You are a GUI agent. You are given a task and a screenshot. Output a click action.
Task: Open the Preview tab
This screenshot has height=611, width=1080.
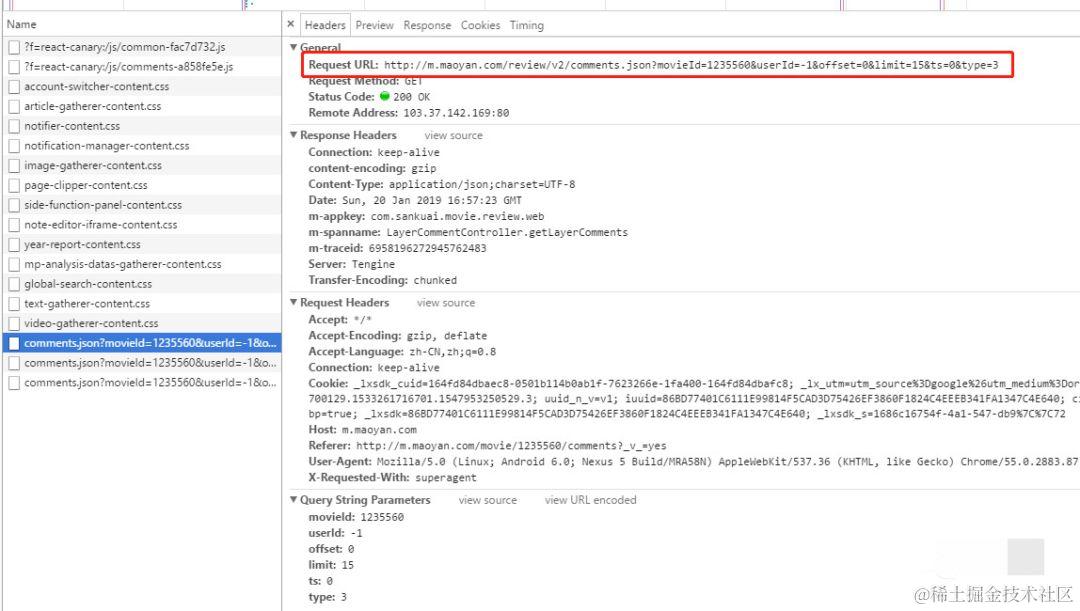(x=375, y=25)
